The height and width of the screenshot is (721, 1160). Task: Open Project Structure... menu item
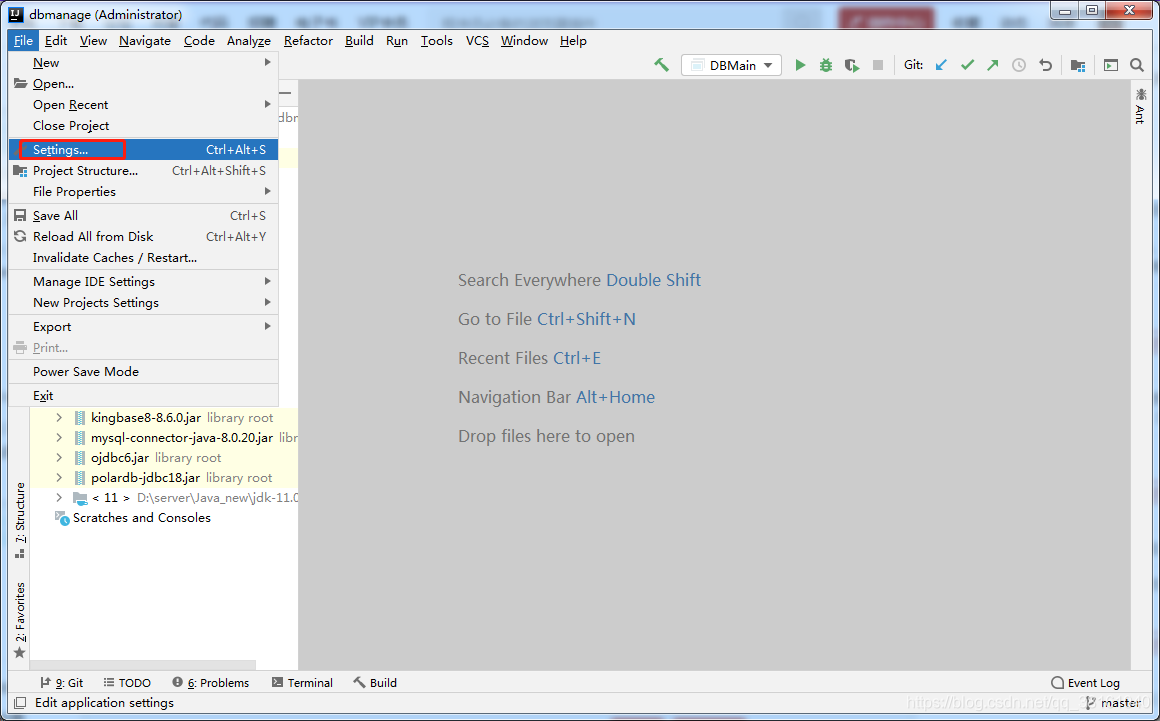click(144, 170)
